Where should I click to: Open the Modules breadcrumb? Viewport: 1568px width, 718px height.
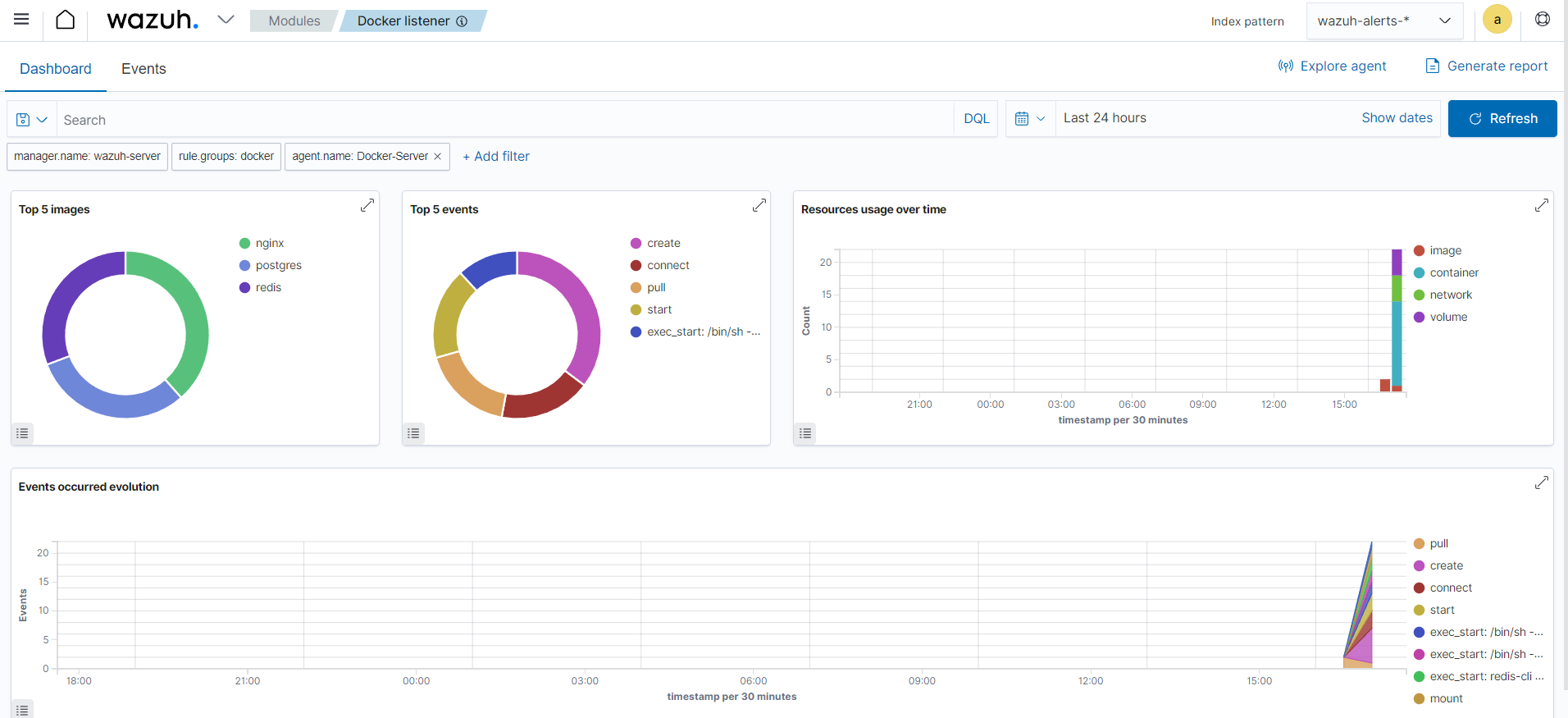pyautogui.click(x=294, y=21)
